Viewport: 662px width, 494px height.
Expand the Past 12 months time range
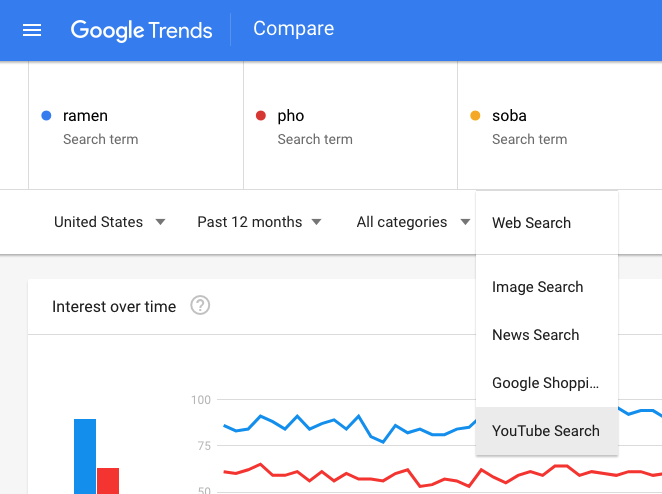point(259,222)
